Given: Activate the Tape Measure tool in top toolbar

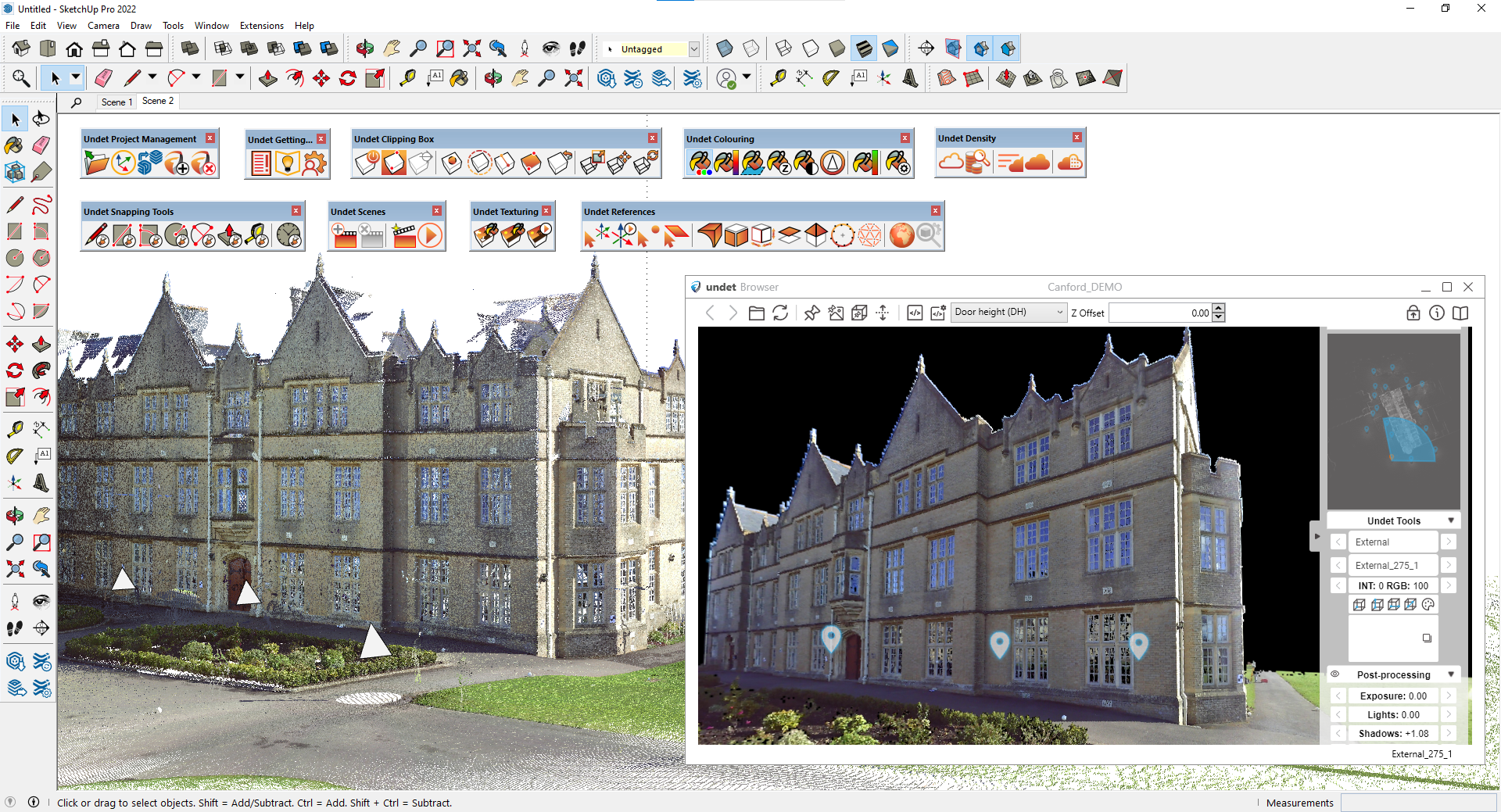Looking at the screenshot, I should [x=407, y=78].
